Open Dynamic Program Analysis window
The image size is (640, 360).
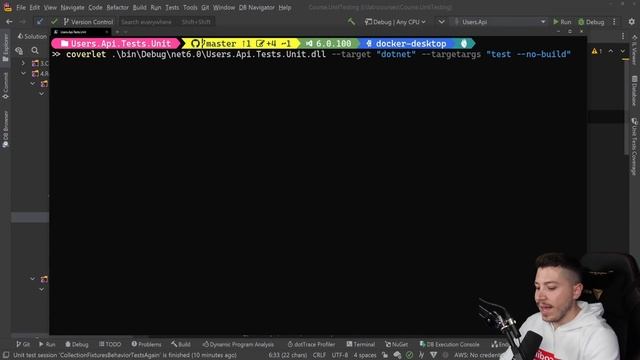[238, 344]
